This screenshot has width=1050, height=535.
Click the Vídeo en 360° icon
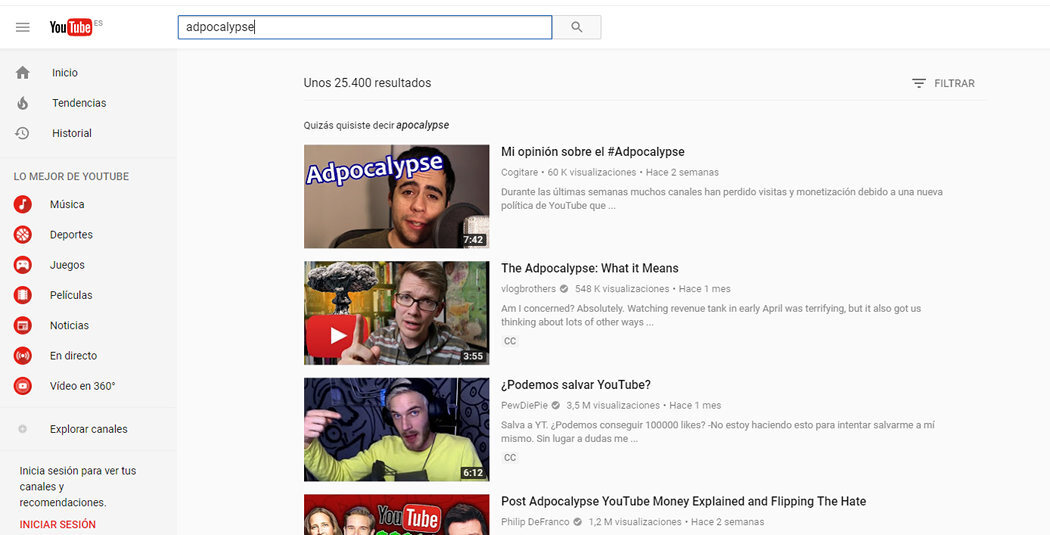tap(23, 386)
